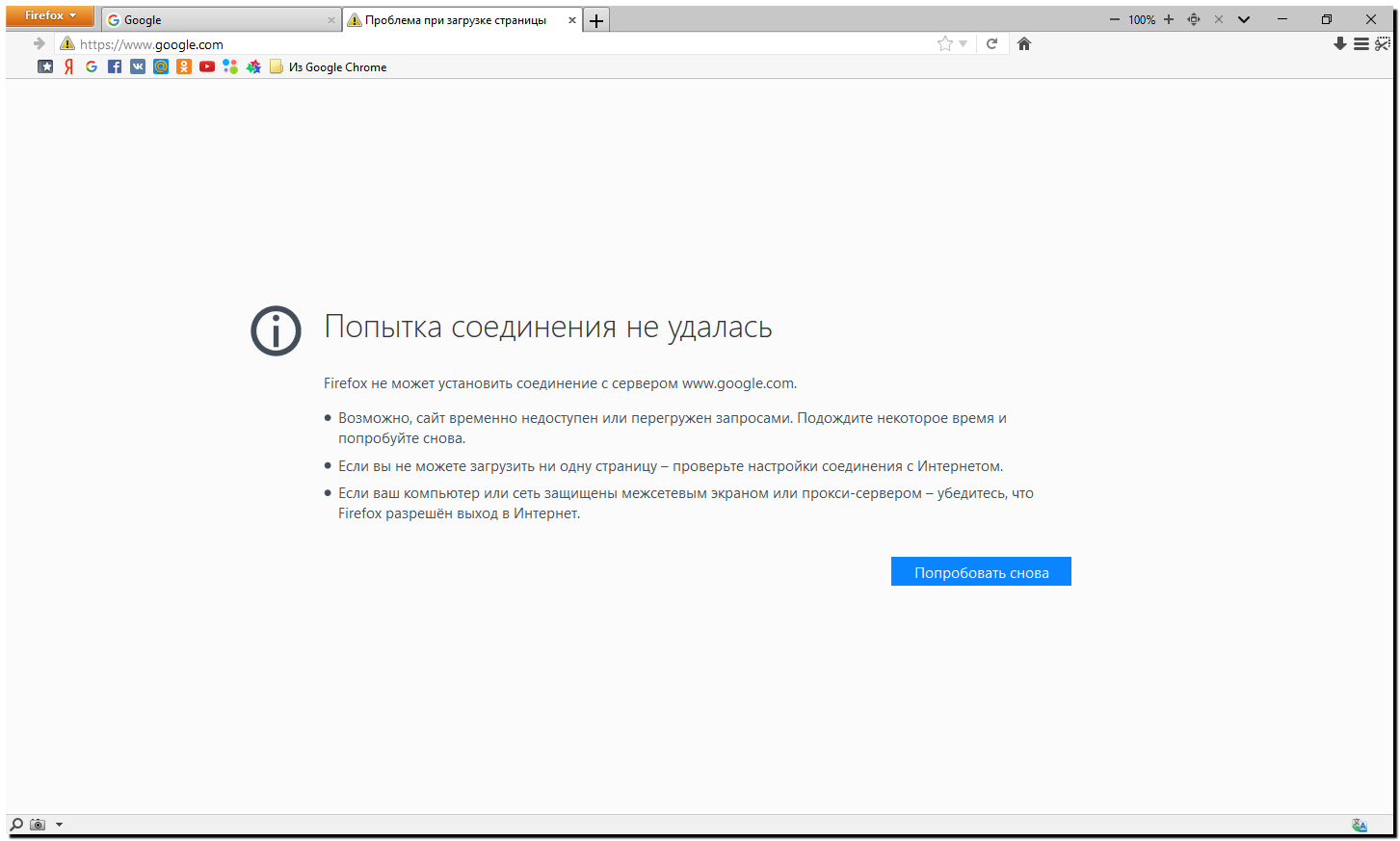Close the "Проблема при загрузке страницы" tab

[572, 20]
